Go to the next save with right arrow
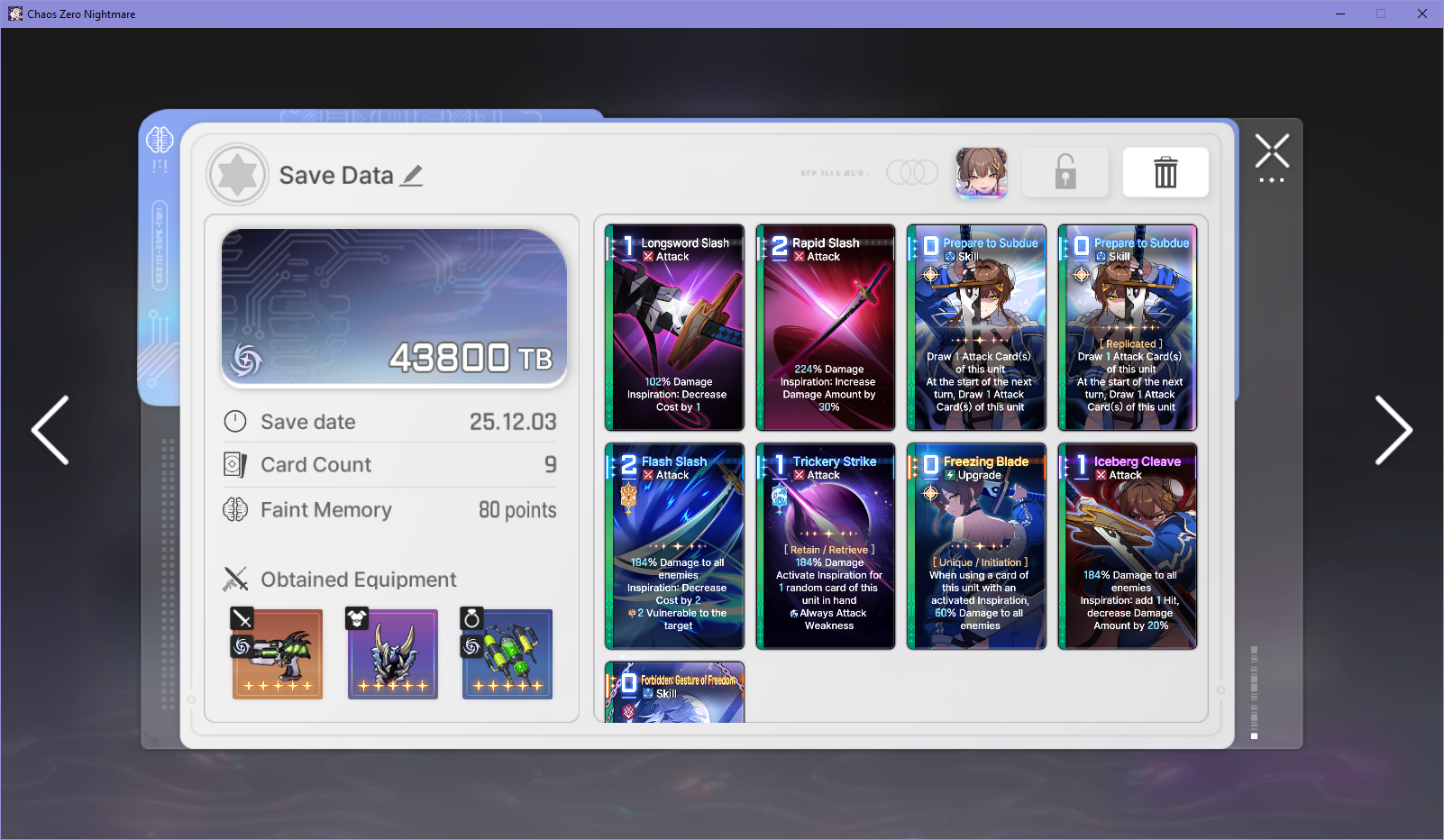The width and height of the screenshot is (1444, 840). (1393, 431)
